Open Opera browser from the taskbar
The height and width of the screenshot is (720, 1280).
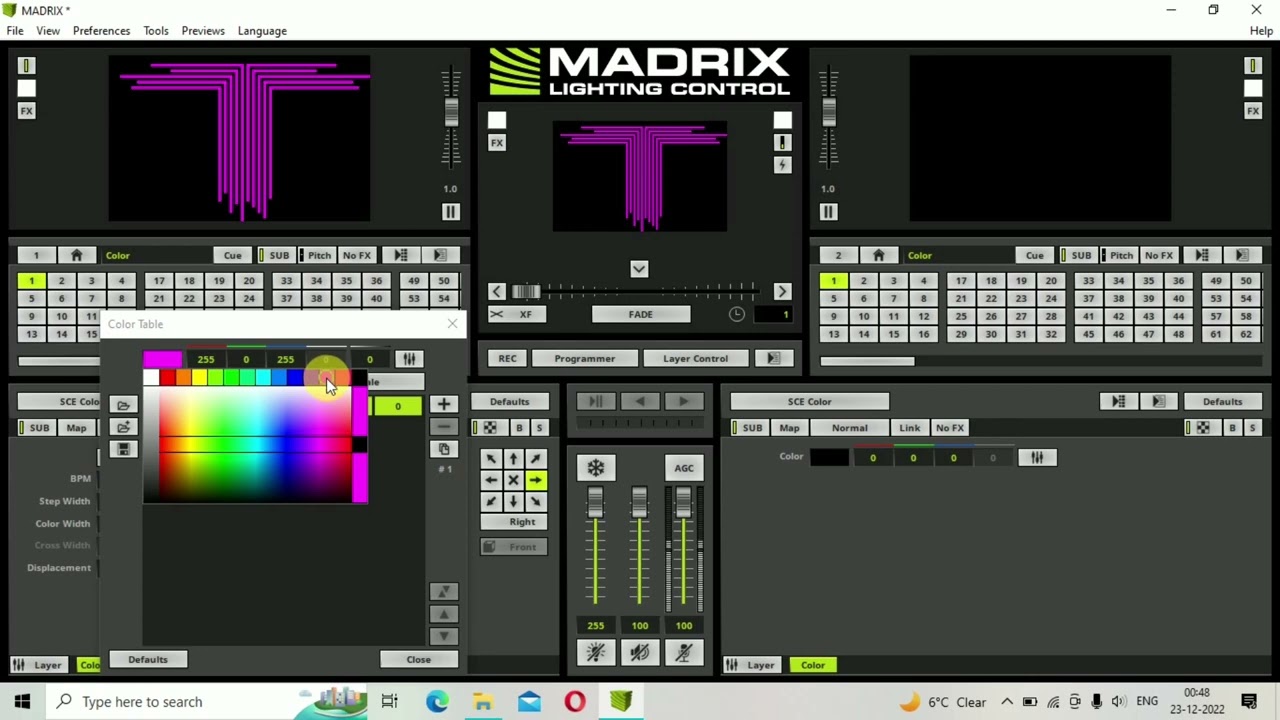pos(575,701)
